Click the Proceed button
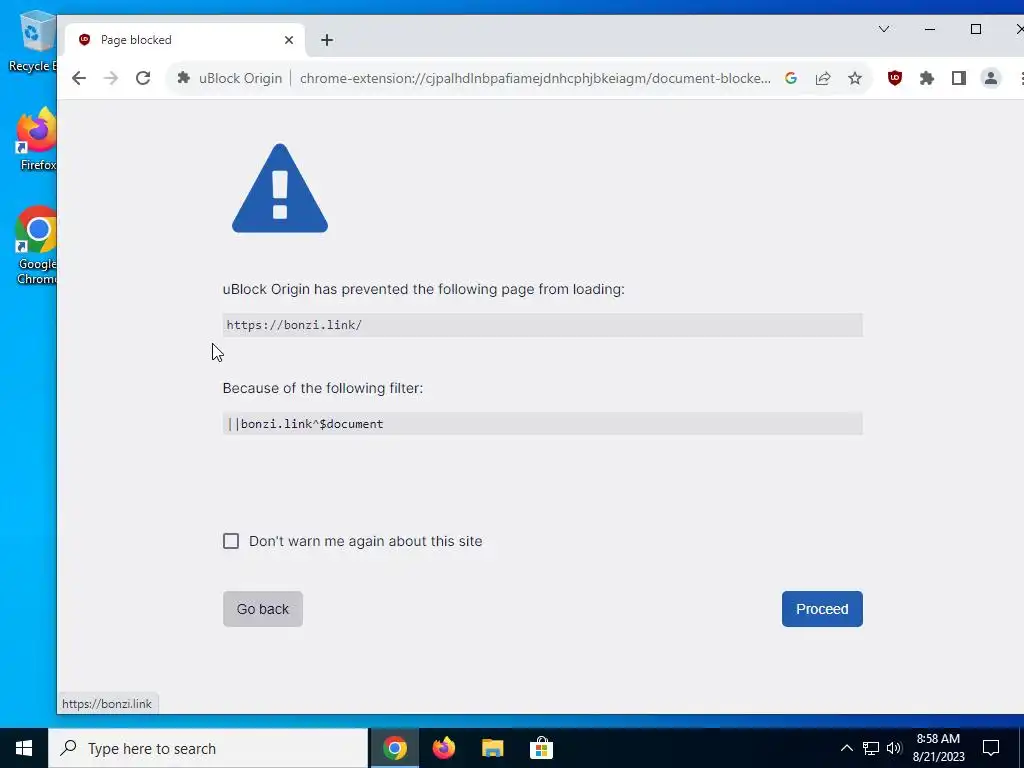This screenshot has height=768, width=1024. pyautogui.click(x=822, y=609)
